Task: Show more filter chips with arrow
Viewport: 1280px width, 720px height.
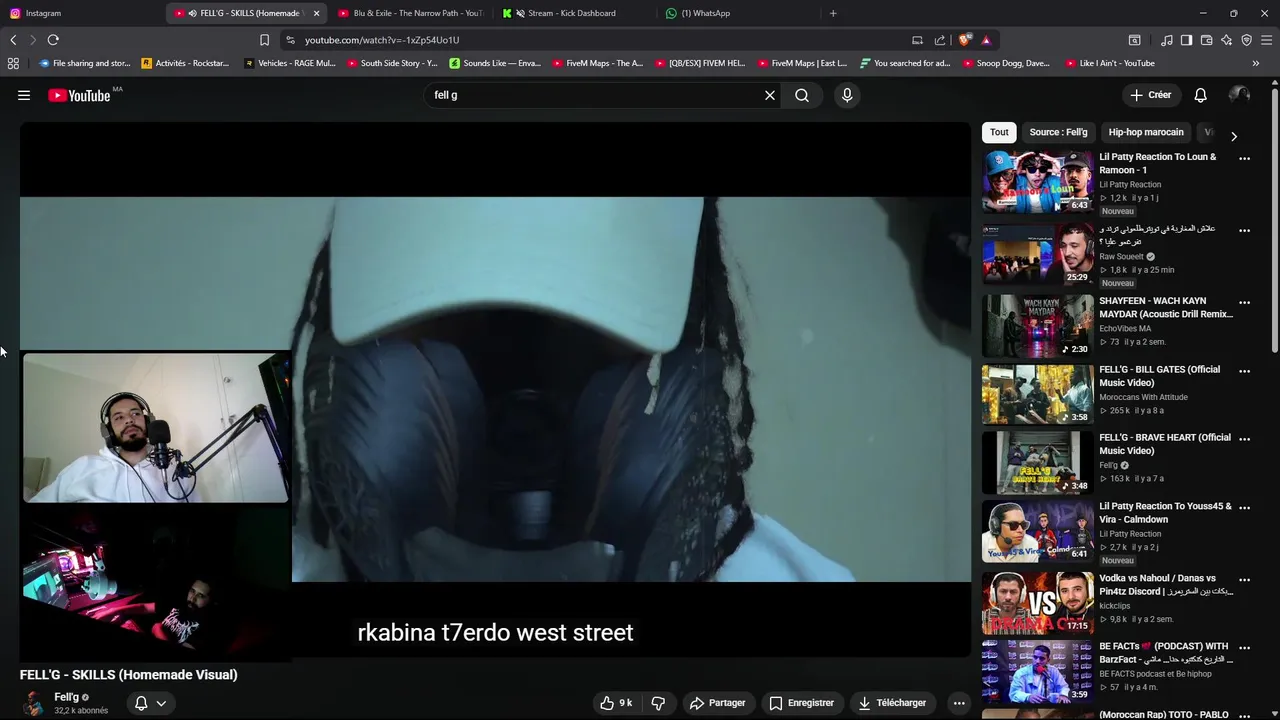Action: coord(1234,136)
